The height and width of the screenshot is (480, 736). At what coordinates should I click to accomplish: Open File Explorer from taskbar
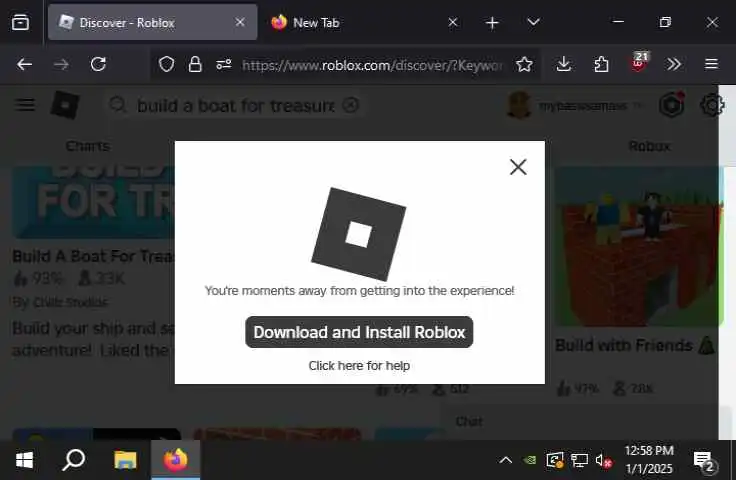125,460
